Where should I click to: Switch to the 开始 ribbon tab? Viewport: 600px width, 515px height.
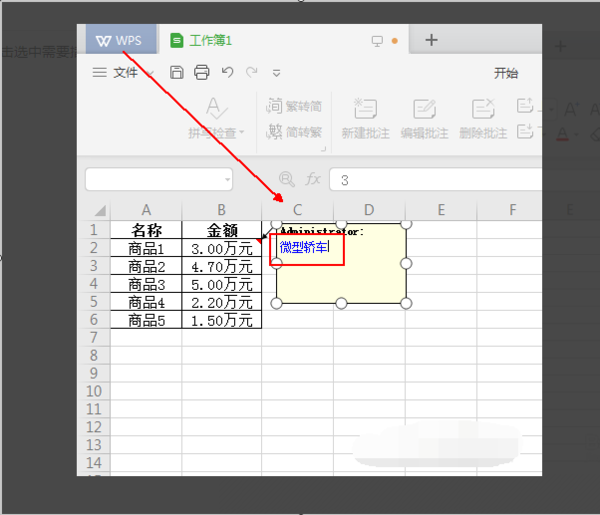506,73
